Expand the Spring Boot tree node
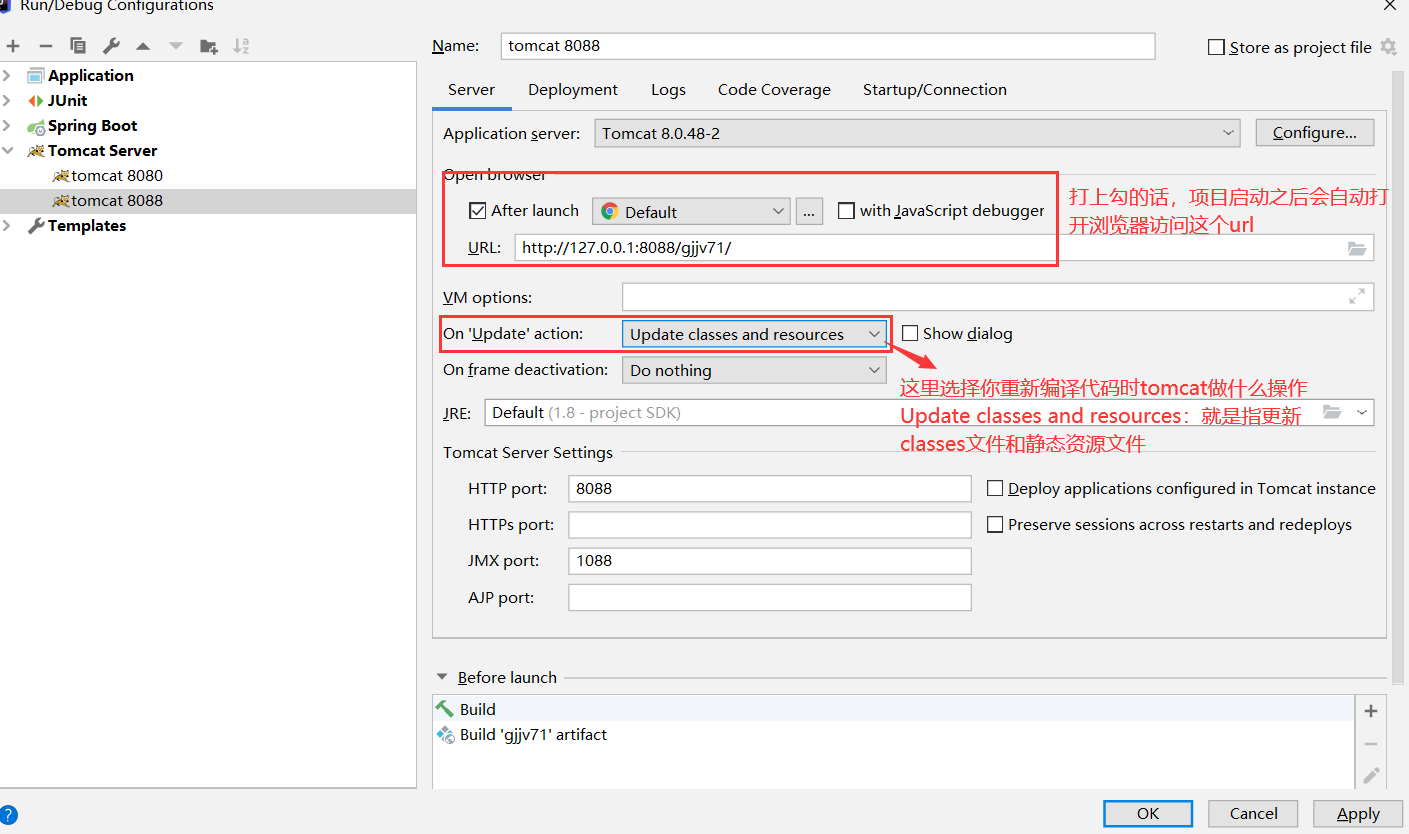 (7, 125)
